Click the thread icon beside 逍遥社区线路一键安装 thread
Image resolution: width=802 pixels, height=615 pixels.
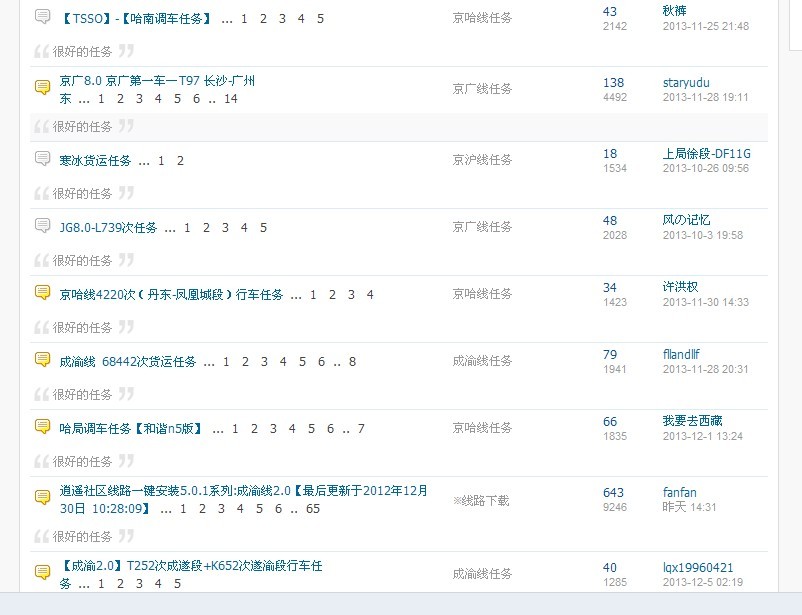coord(42,498)
